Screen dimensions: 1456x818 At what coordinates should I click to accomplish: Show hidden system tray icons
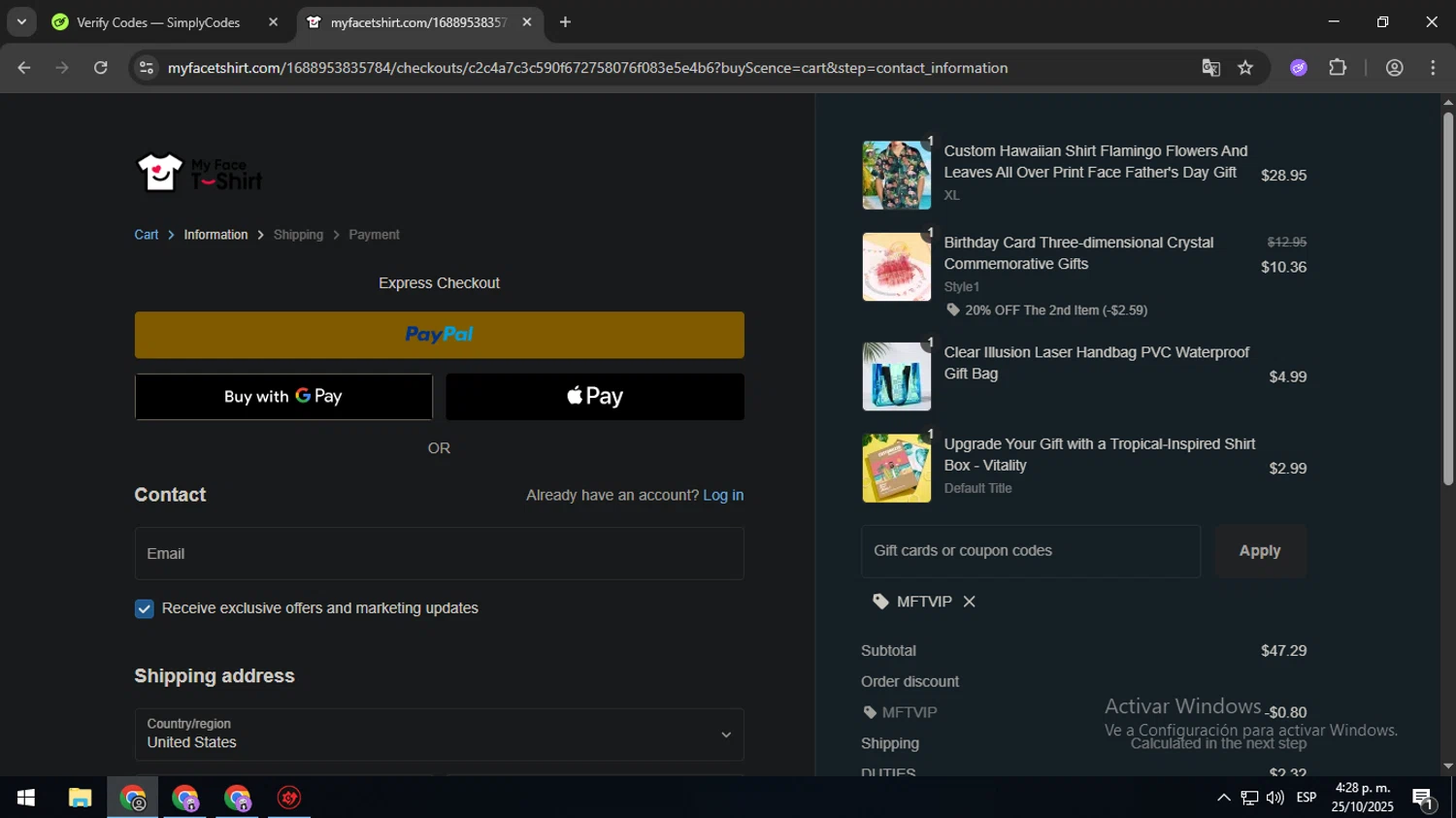click(x=1223, y=798)
